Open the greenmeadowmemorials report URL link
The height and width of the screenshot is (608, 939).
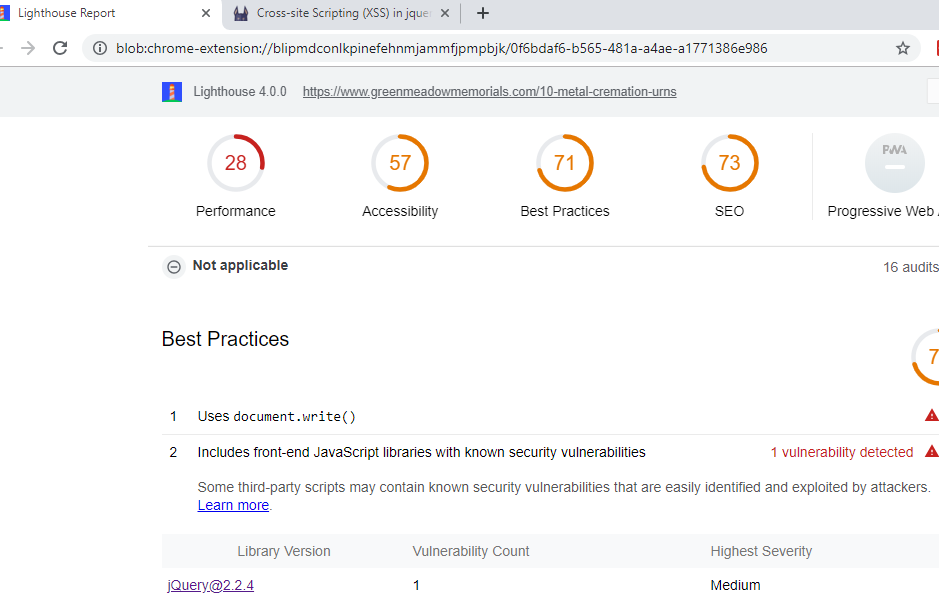(489, 91)
